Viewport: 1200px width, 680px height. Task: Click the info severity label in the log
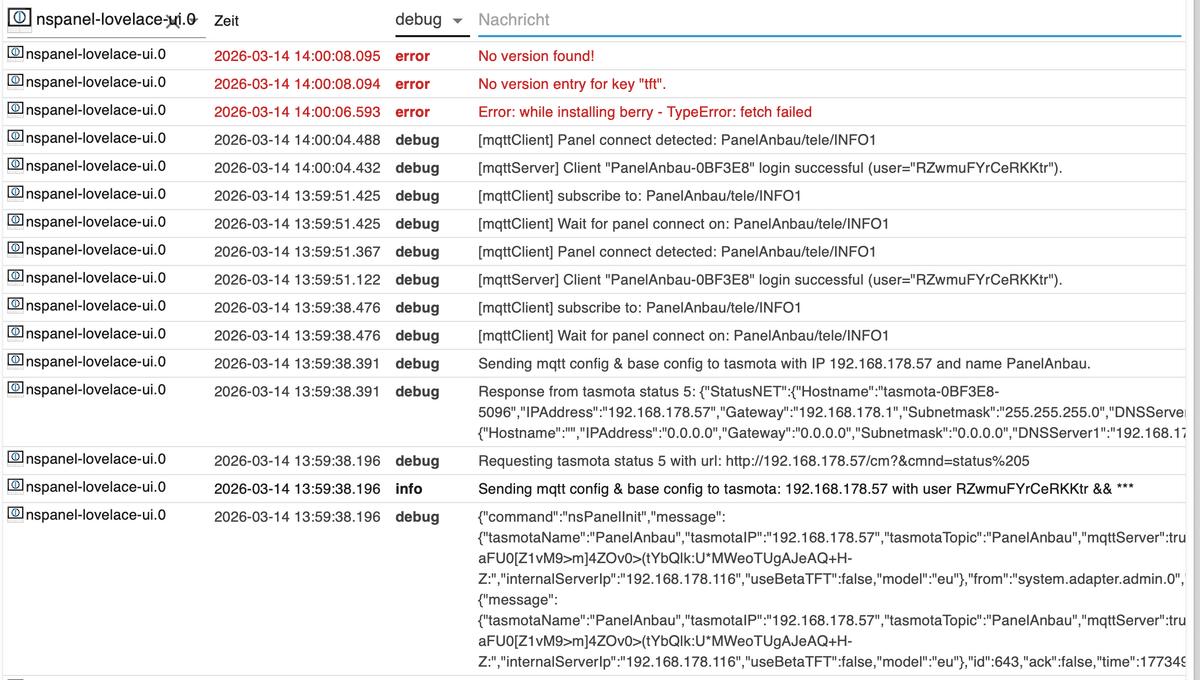tap(408, 489)
